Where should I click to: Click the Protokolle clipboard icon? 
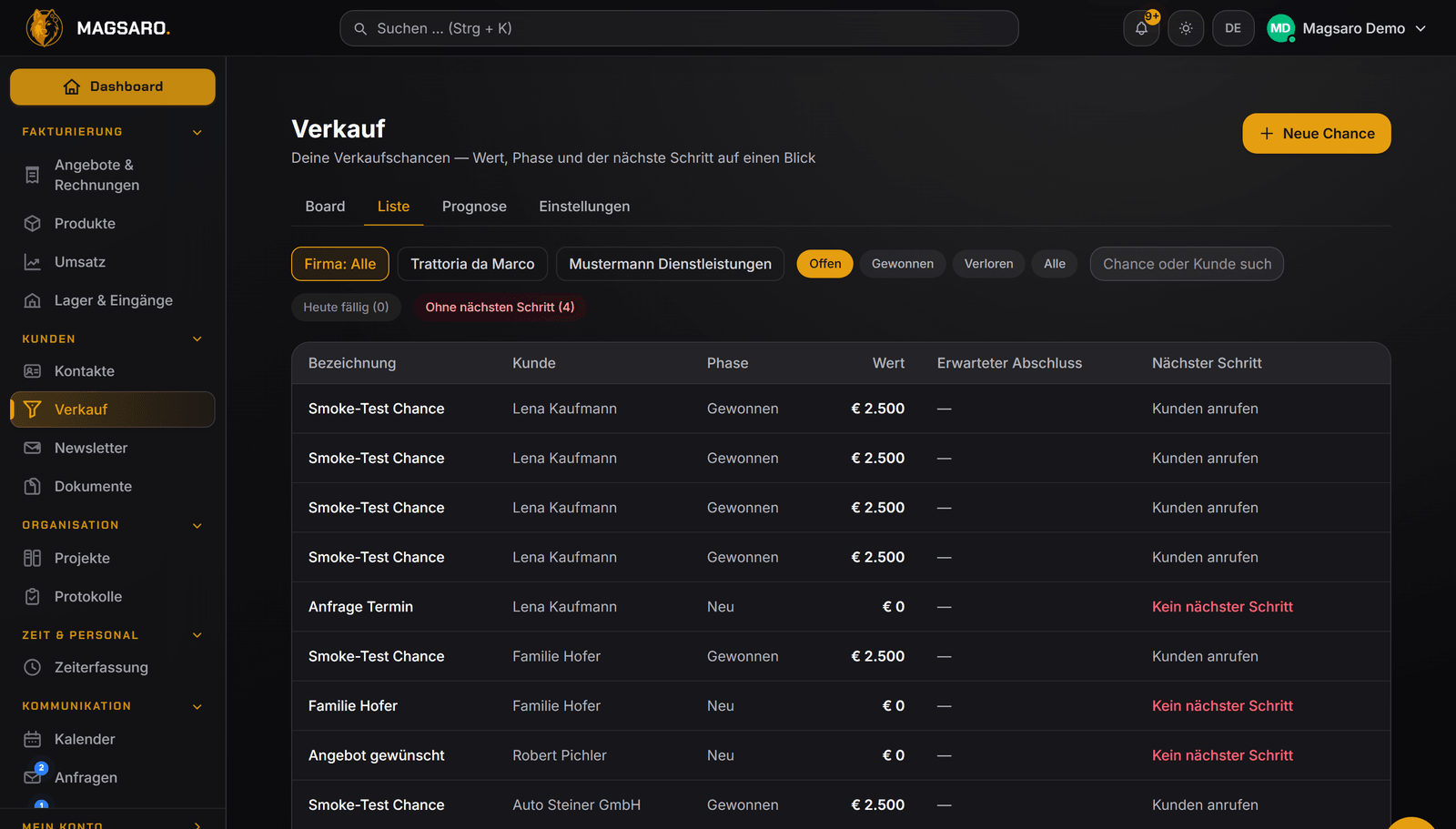coord(33,597)
